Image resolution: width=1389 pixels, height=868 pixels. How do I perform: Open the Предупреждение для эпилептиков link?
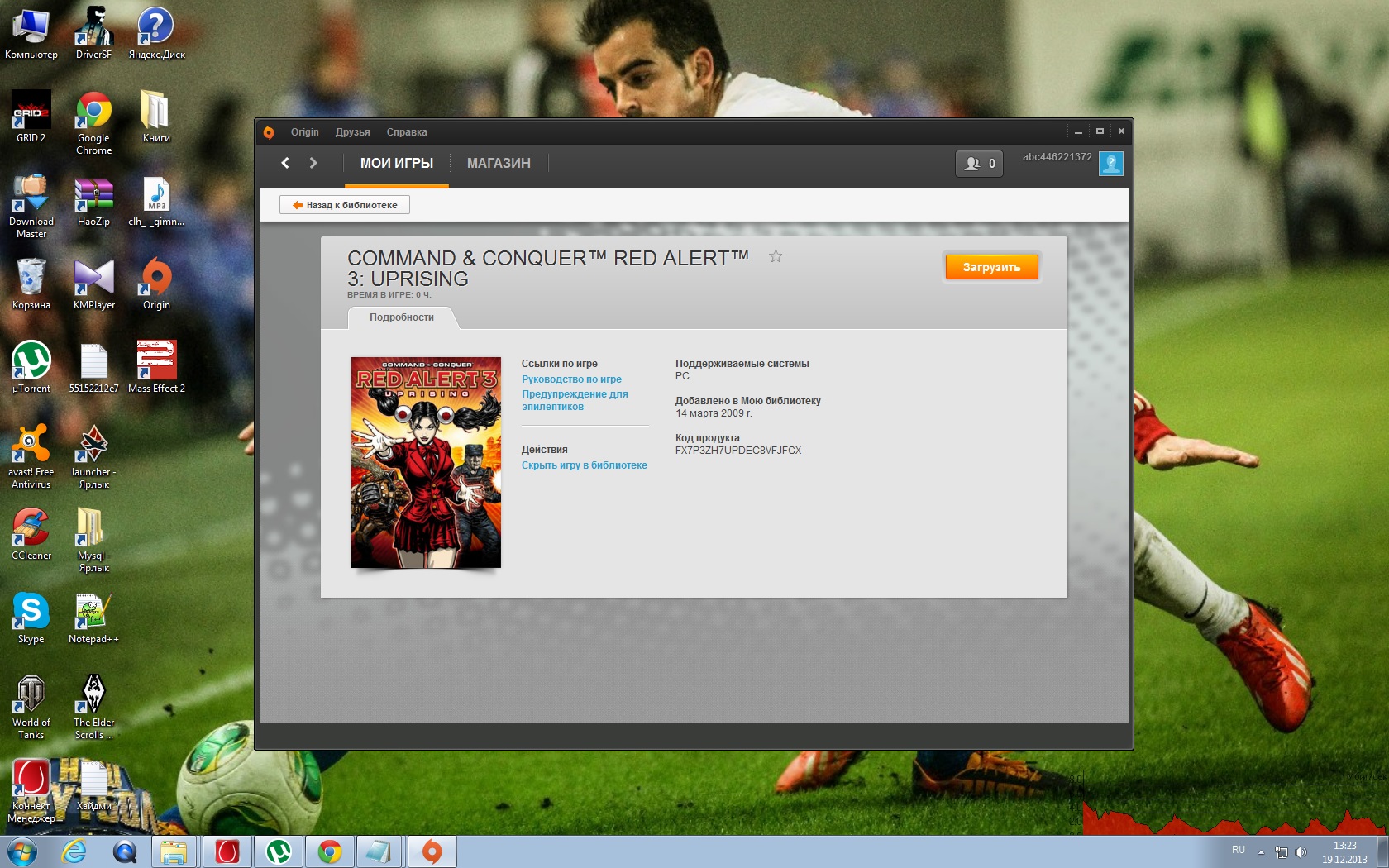click(x=575, y=400)
